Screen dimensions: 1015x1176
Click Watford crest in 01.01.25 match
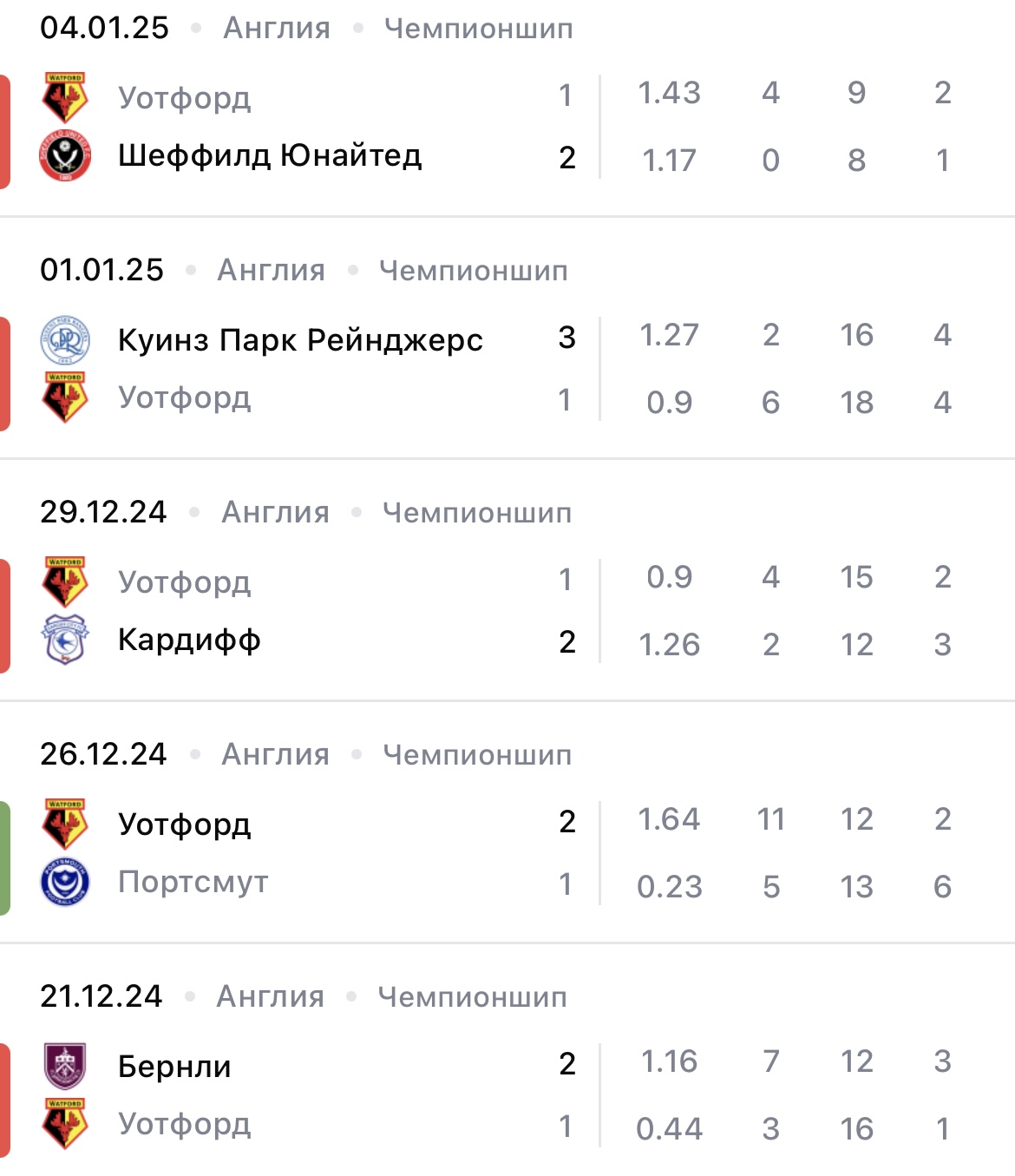[x=65, y=397]
